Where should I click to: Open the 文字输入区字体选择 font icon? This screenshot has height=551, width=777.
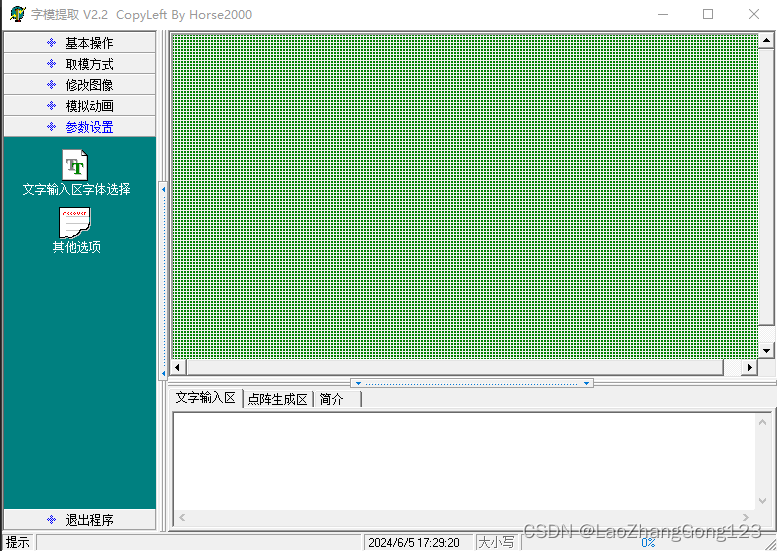(x=75, y=165)
